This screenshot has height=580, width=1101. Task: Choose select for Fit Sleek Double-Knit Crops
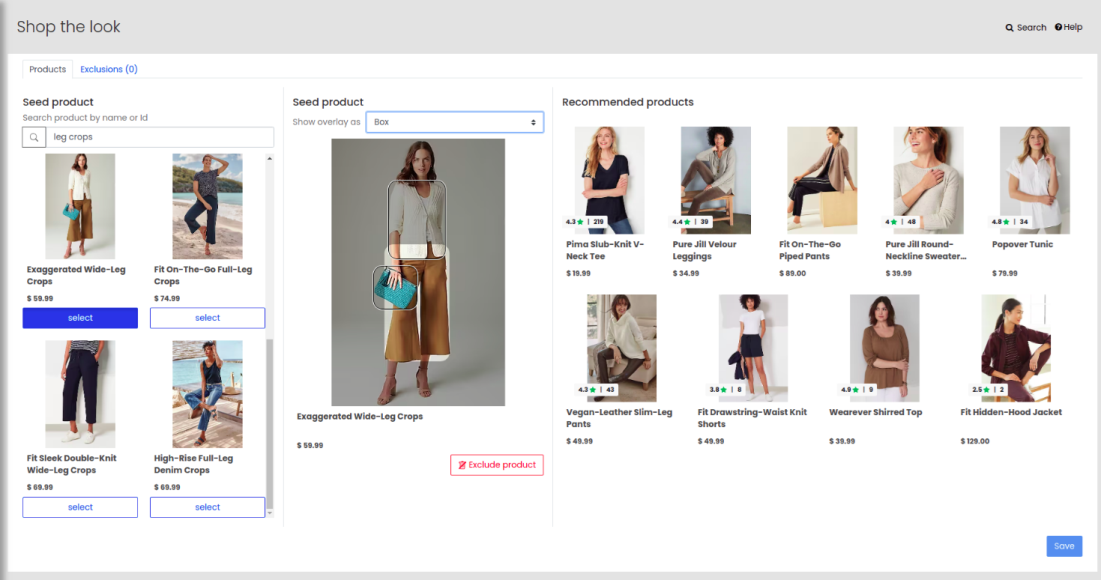(80, 507)
